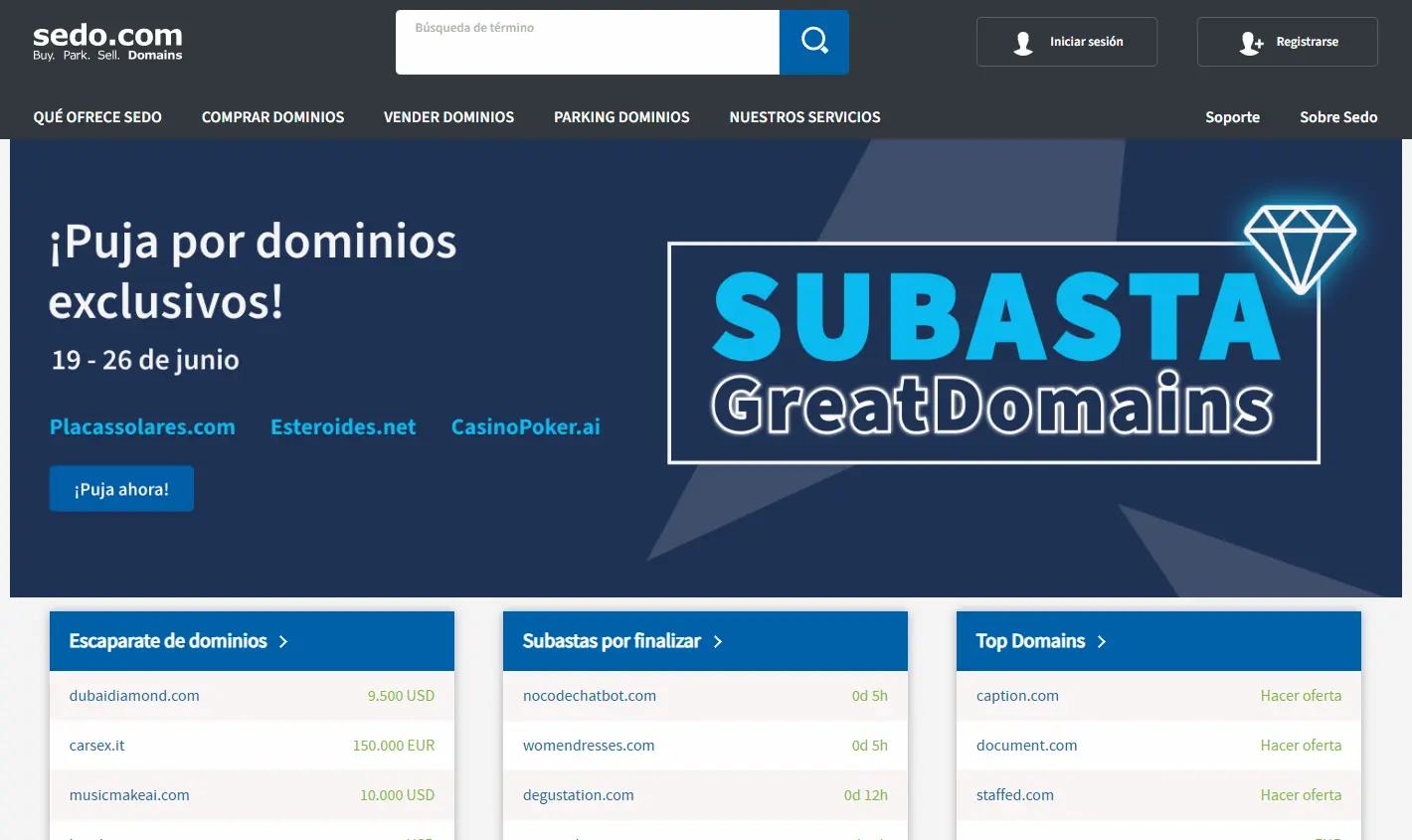Viewport: 1412px width, 840px height.
Task: Click the Iniciar sesión button
Action: pos(1067,42)
